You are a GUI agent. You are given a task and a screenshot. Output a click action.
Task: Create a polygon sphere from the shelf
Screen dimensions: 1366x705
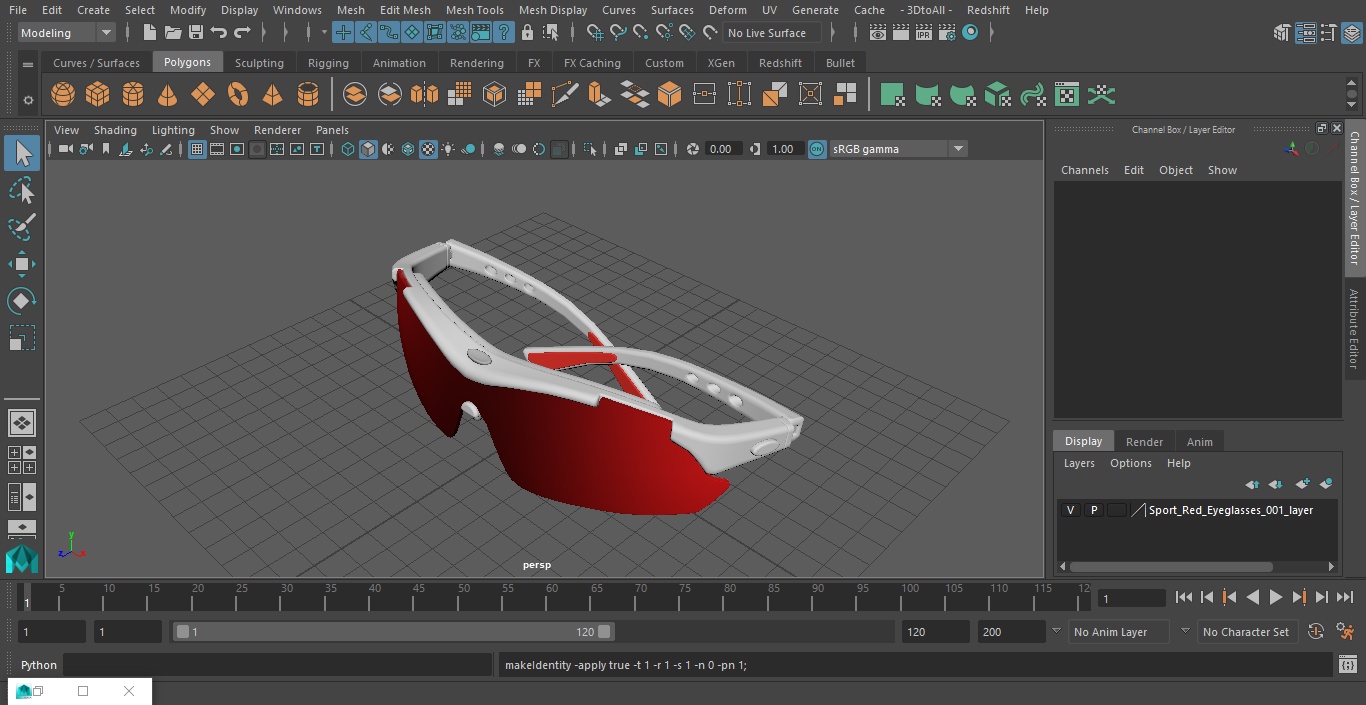point(63,95)
